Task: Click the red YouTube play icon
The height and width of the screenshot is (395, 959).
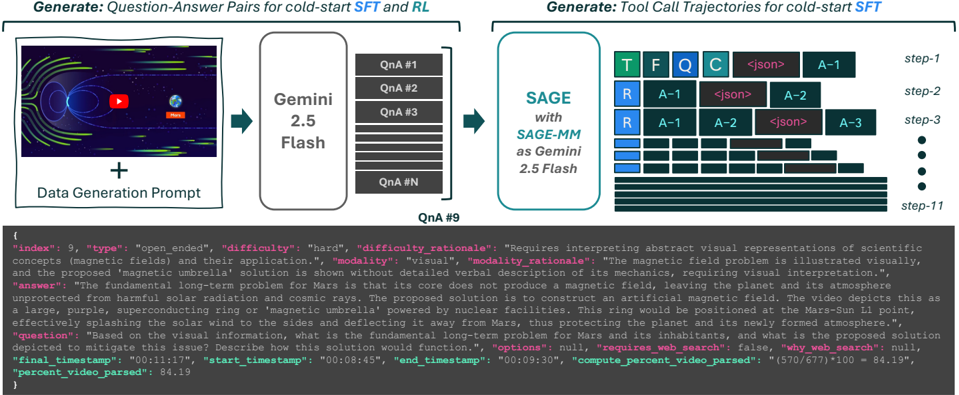Action: click(x=119, y=102)
